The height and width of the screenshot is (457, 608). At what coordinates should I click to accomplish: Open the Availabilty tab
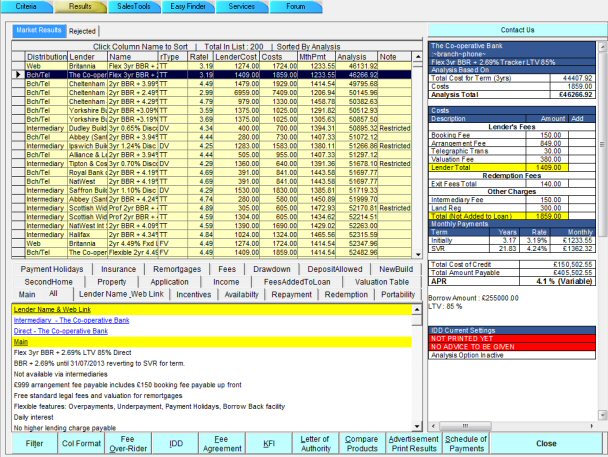coord(242,295)
